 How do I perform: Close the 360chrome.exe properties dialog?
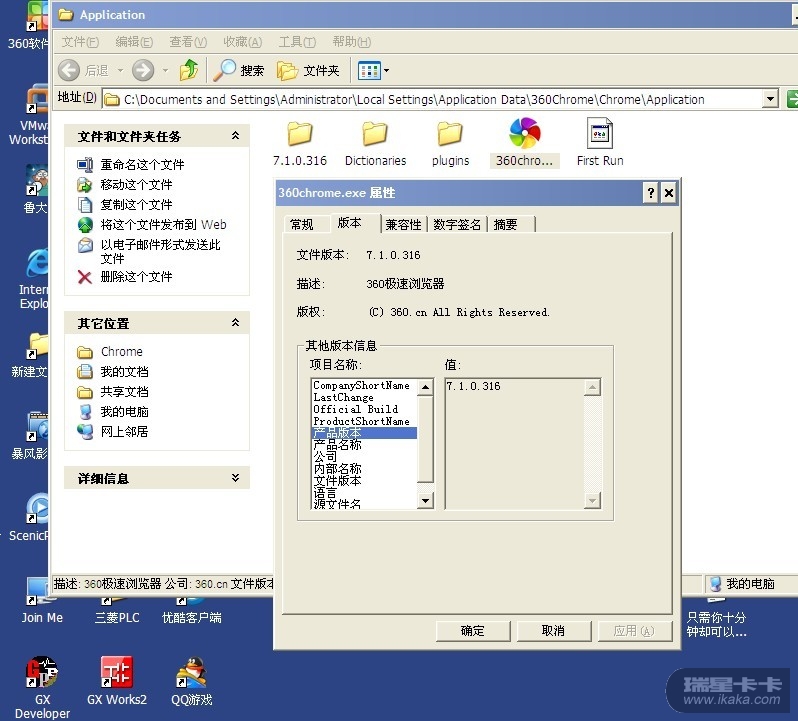click(669, 193)
